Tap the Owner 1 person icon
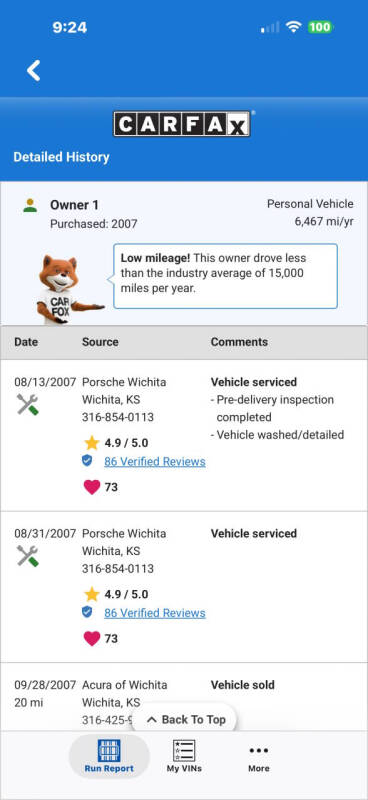Image resolution: width=368 pixels, height=800 pixels. [x=30, y=206]
